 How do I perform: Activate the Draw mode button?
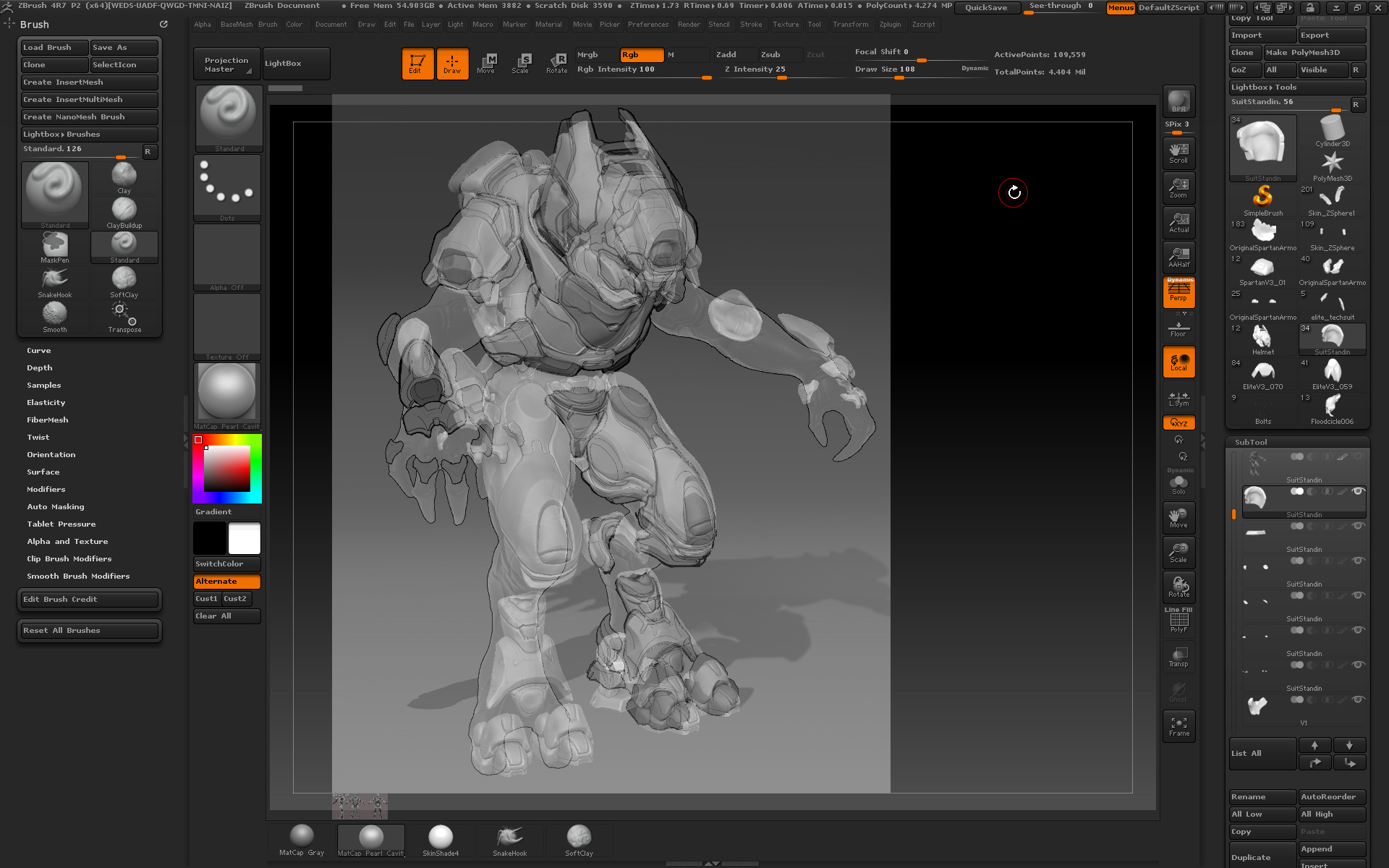pos(452,64)
